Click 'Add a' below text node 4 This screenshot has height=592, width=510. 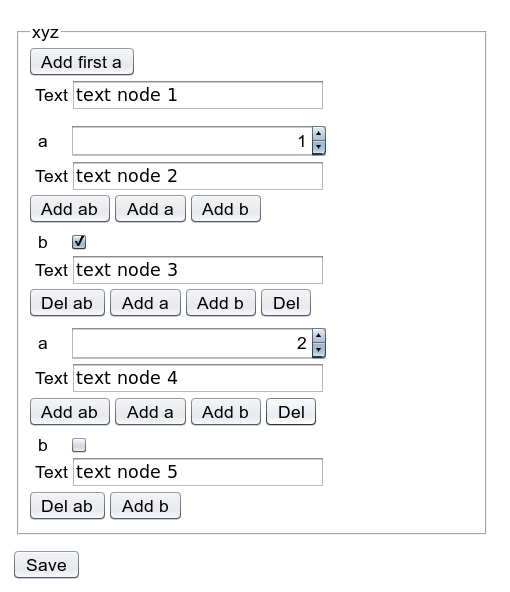click(150, 412)
